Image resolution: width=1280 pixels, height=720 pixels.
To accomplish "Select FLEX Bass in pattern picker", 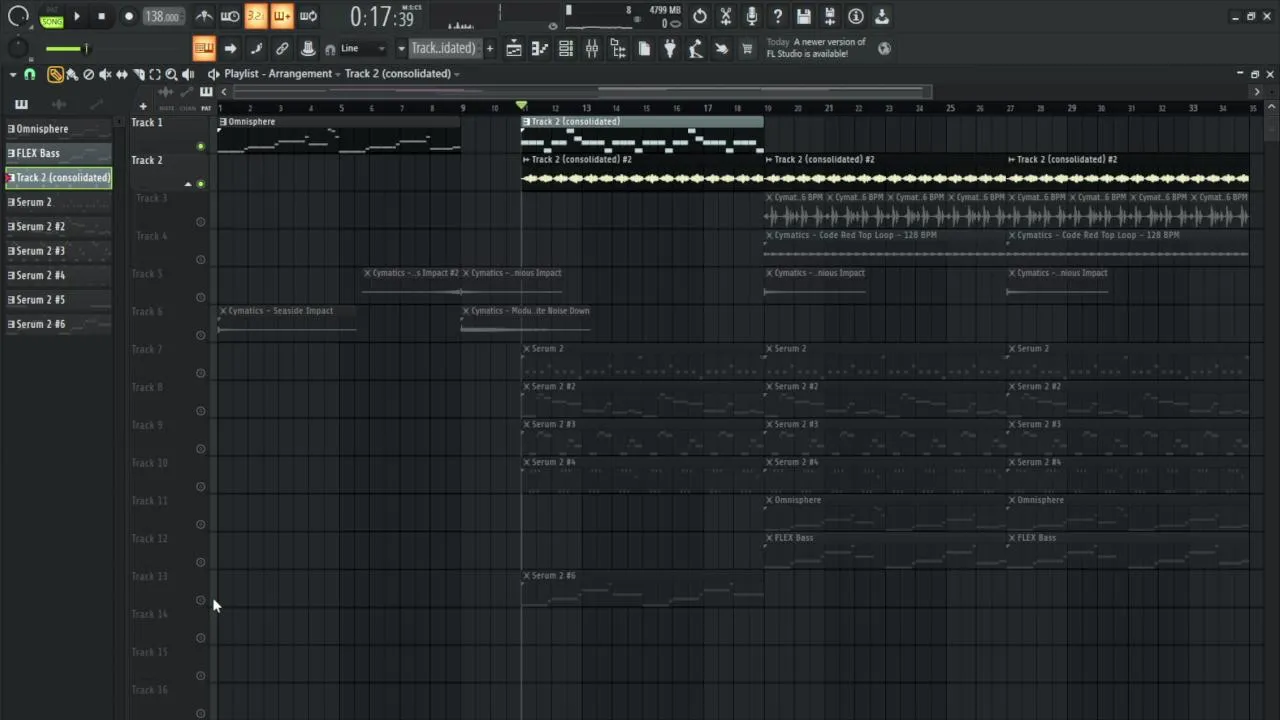I will click(x=58, y=153).
